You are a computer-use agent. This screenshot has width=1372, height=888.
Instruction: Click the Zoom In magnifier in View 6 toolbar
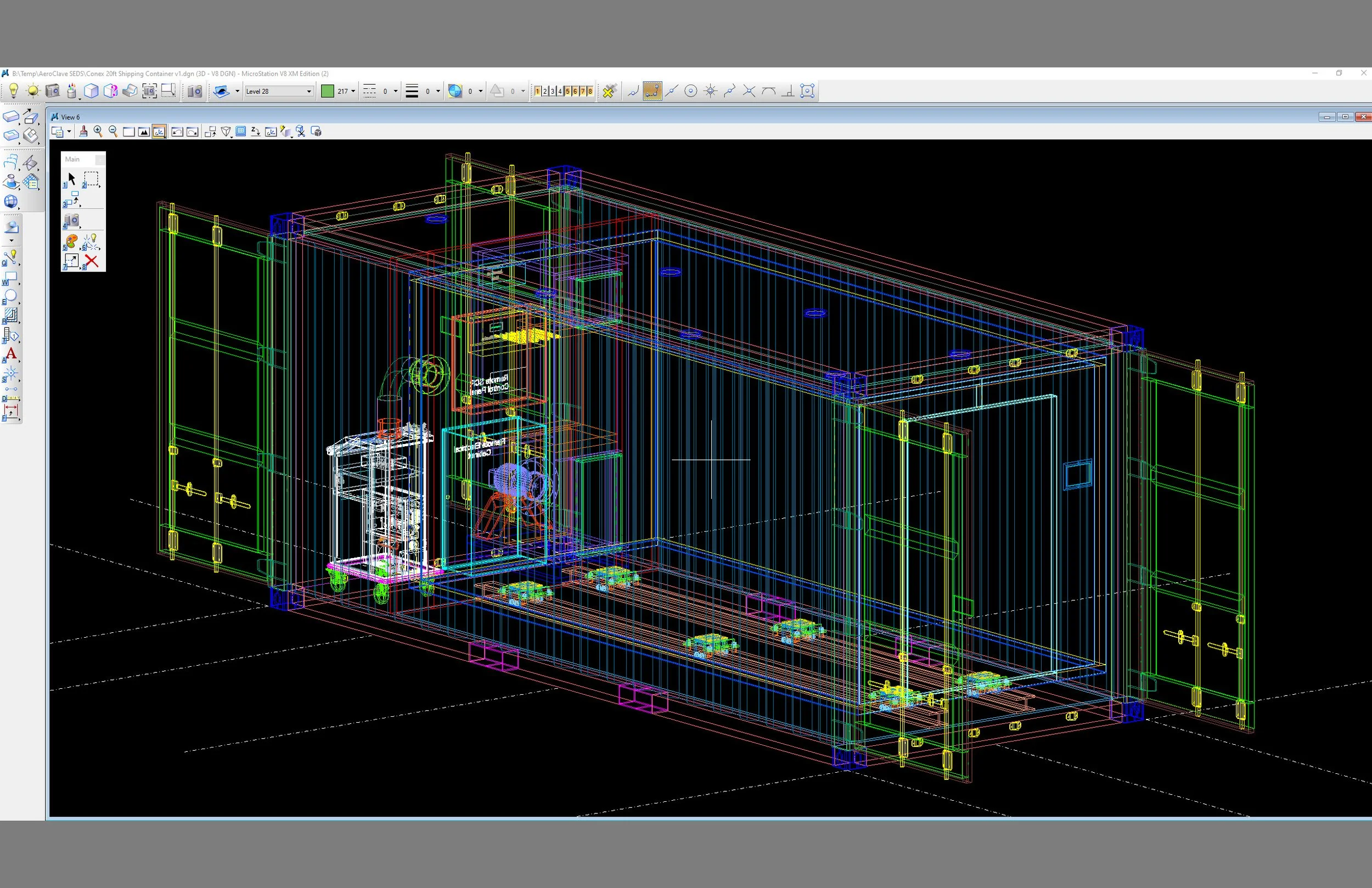(x=98, y=132)
